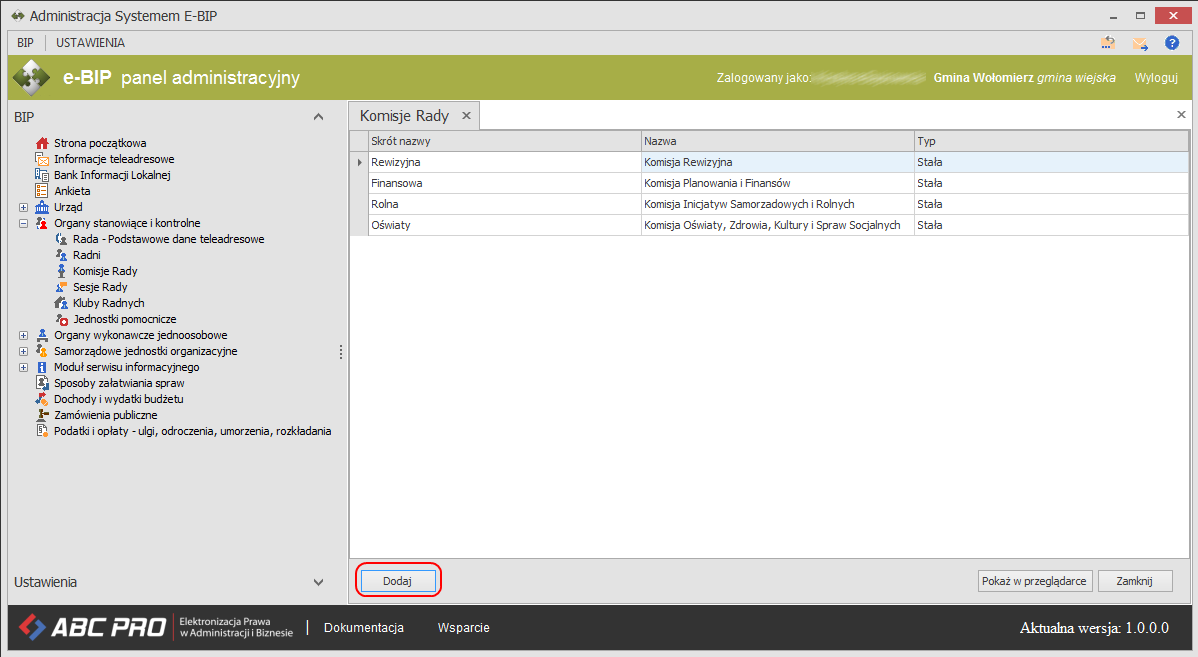Sort by Nazwa column header
Image resolution: width=1198 pixels, height=657 pixels.
778,141
